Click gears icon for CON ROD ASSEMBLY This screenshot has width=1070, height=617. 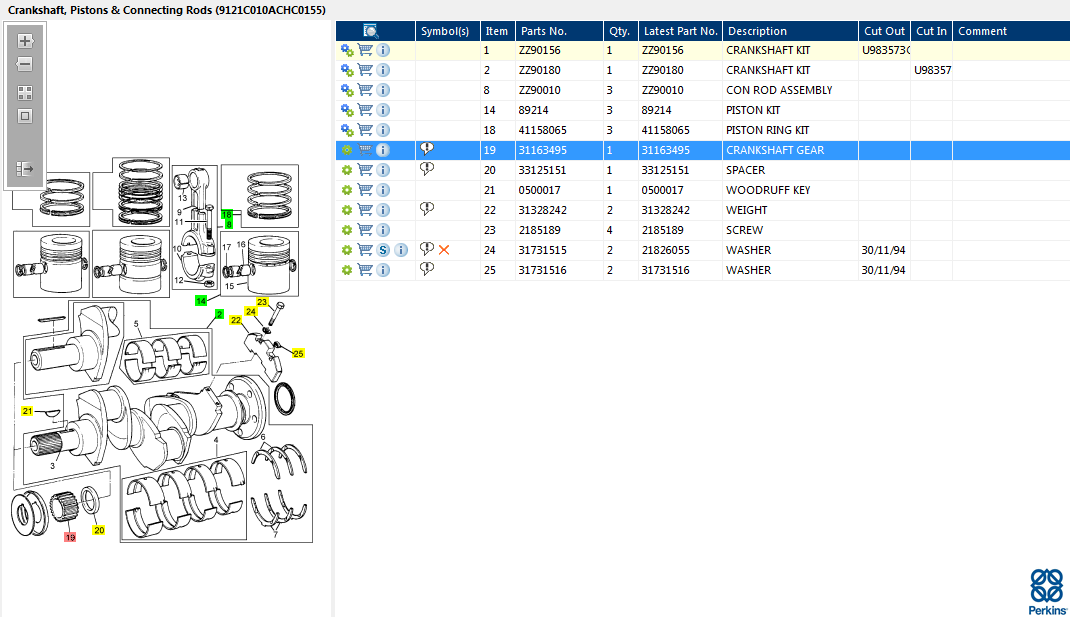(347, 90)
